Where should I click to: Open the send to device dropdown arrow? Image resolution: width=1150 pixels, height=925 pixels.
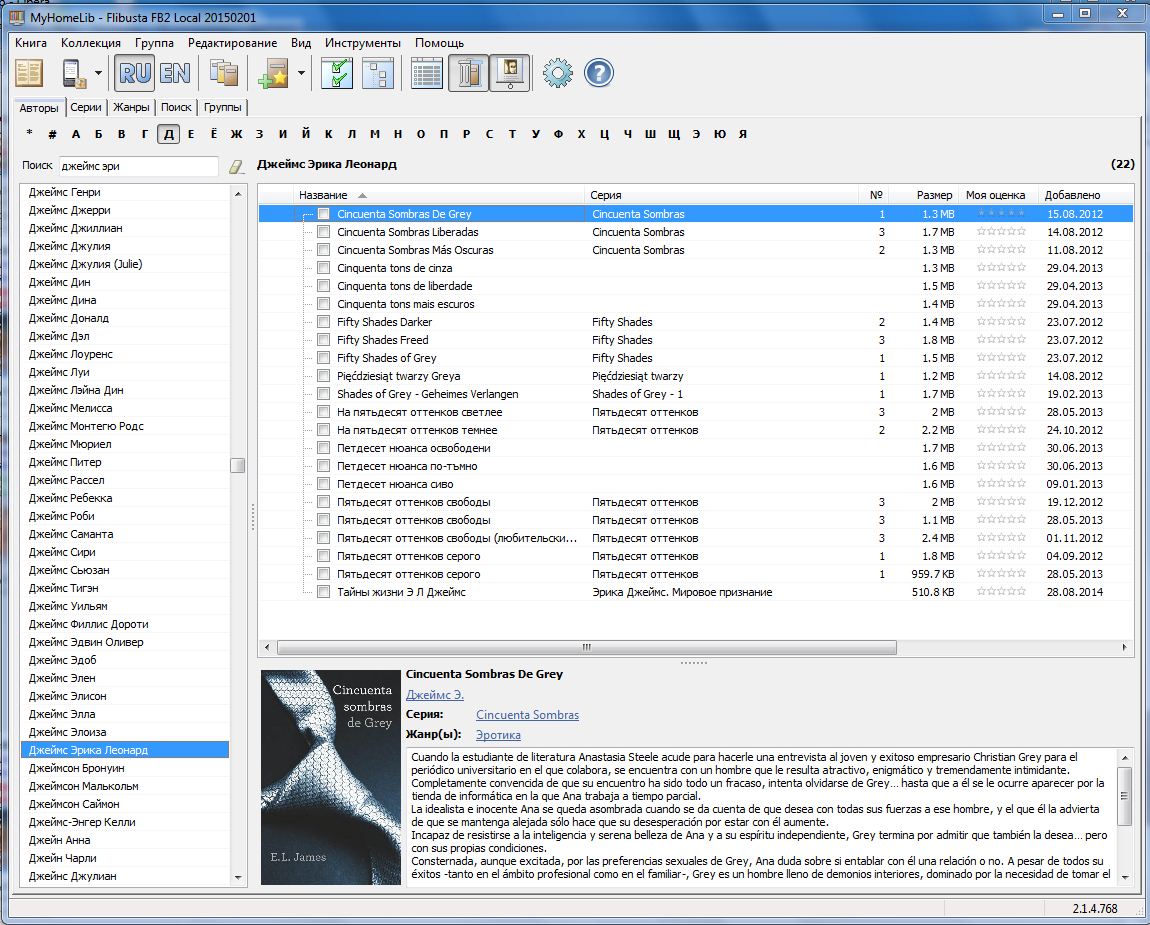coord(98,73)
